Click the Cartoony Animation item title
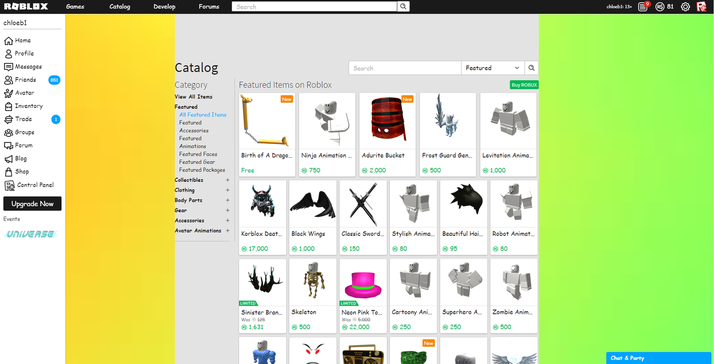Image resolution: width=714 pixels, height=364 pixels. [x=413, y=312]
